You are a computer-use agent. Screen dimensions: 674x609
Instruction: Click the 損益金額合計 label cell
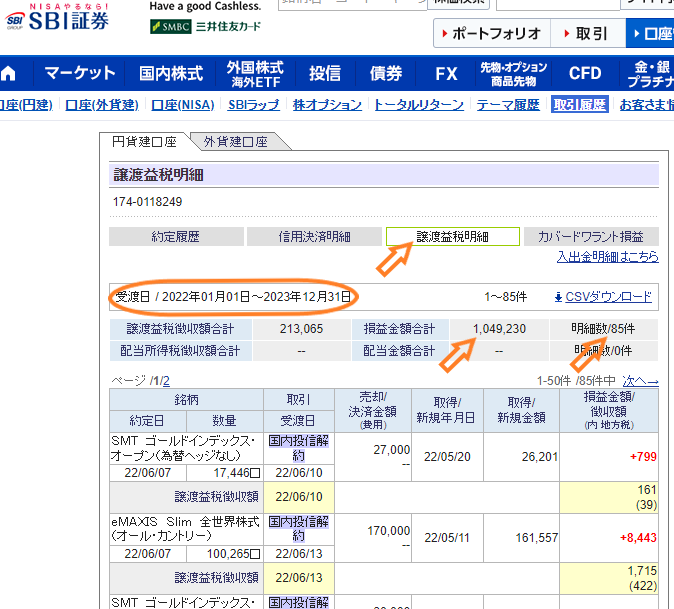coord(399,329)
